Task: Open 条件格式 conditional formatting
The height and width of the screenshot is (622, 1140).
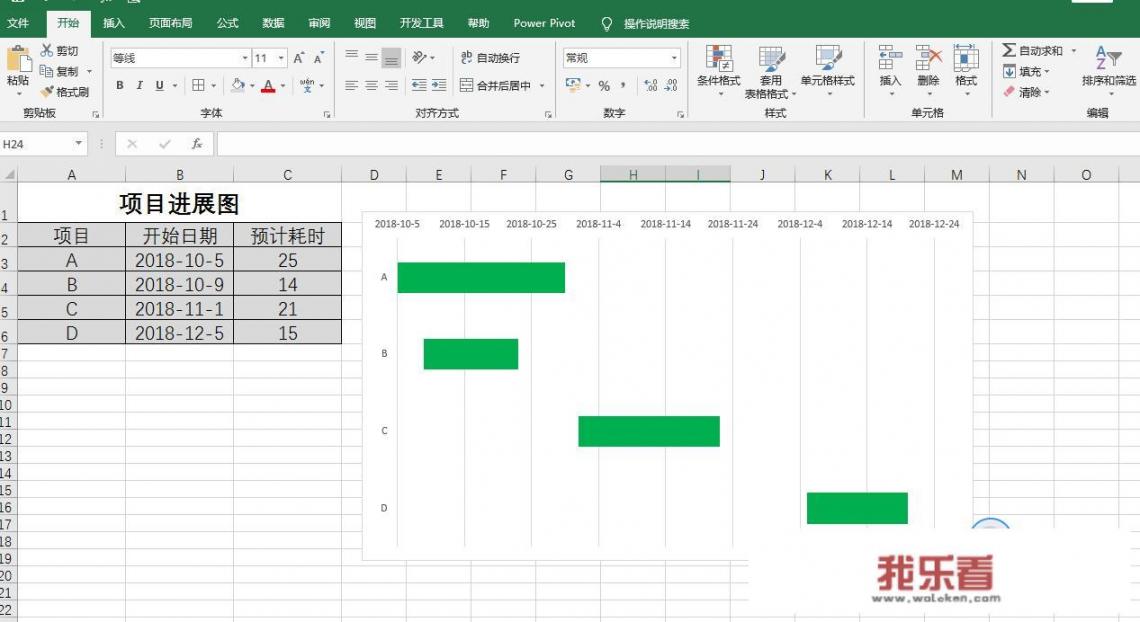Action: (x=718, y=70)
